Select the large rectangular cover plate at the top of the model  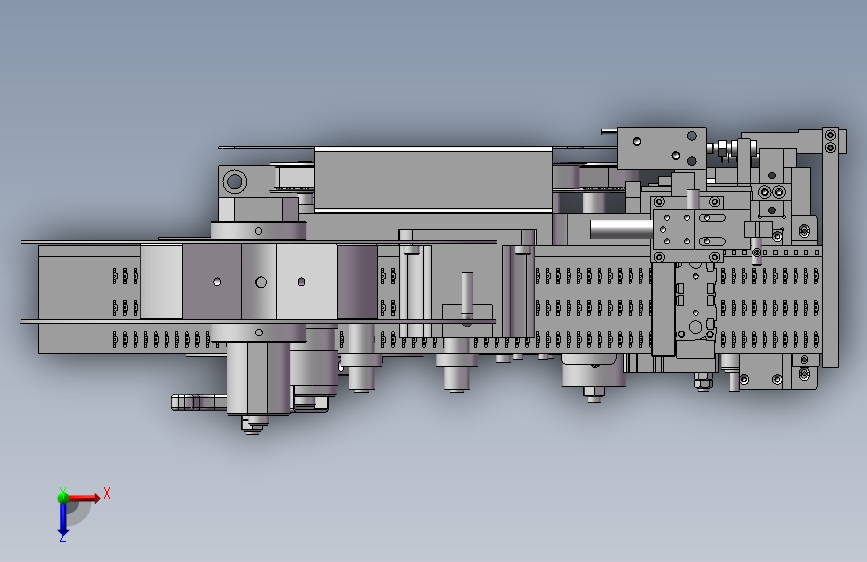pyautogui.click(x=433, y=179)
